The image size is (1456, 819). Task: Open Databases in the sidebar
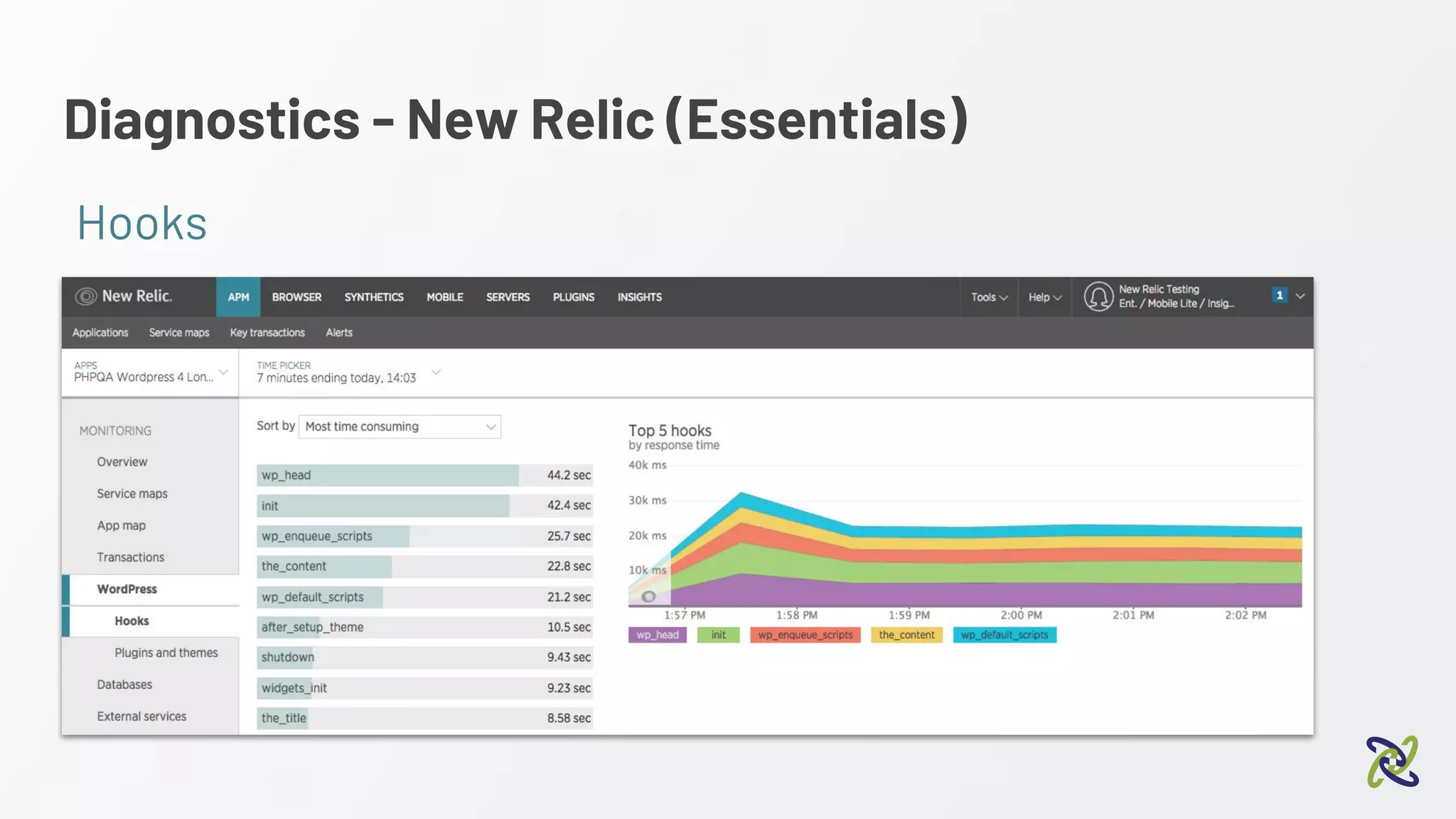(124, 685)
